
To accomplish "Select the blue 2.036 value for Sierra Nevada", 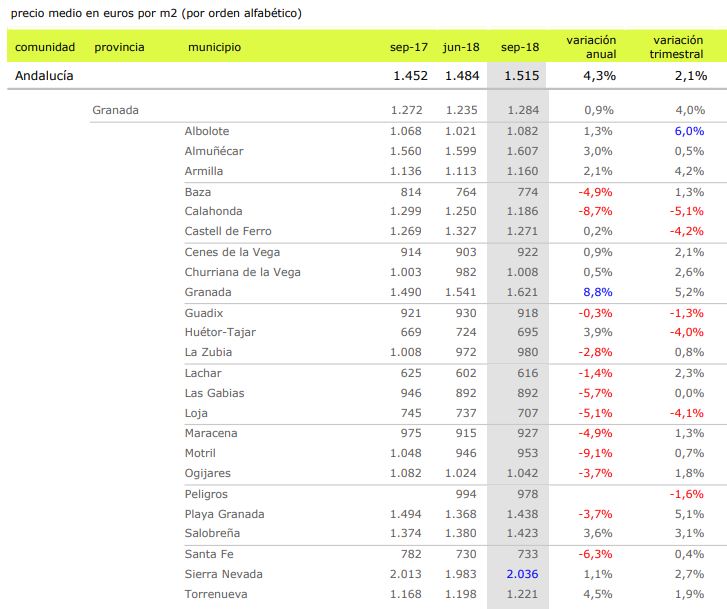I will (521, 574).
